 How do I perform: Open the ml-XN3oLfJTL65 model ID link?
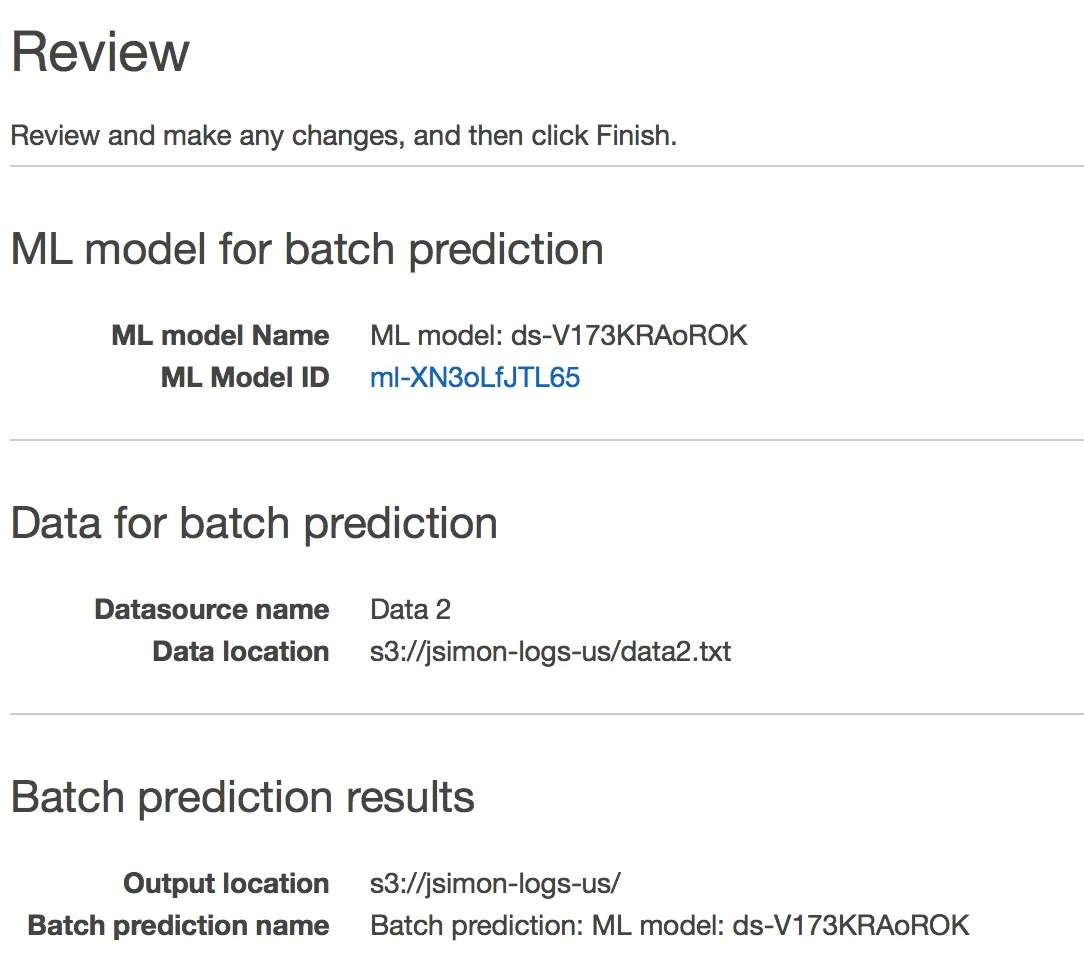(475, 377)
